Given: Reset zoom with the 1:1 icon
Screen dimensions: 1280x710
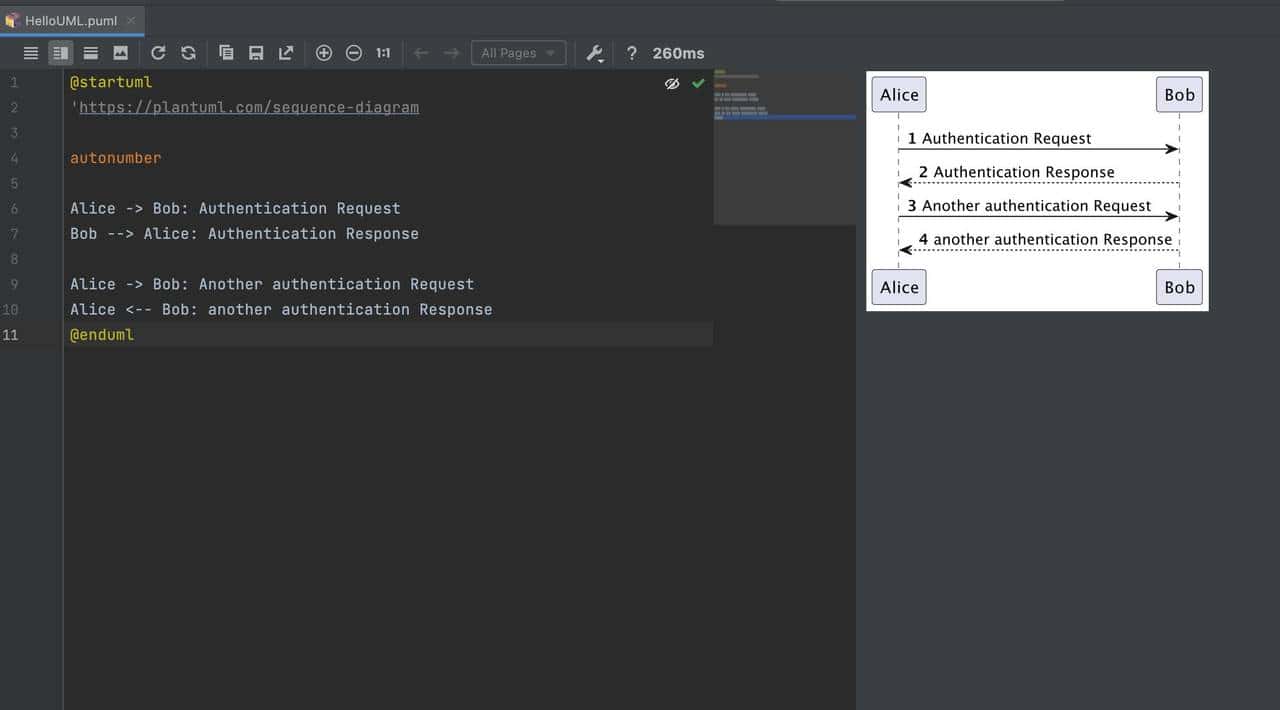Looking at the screenshot, I should (x=382, y=53).
